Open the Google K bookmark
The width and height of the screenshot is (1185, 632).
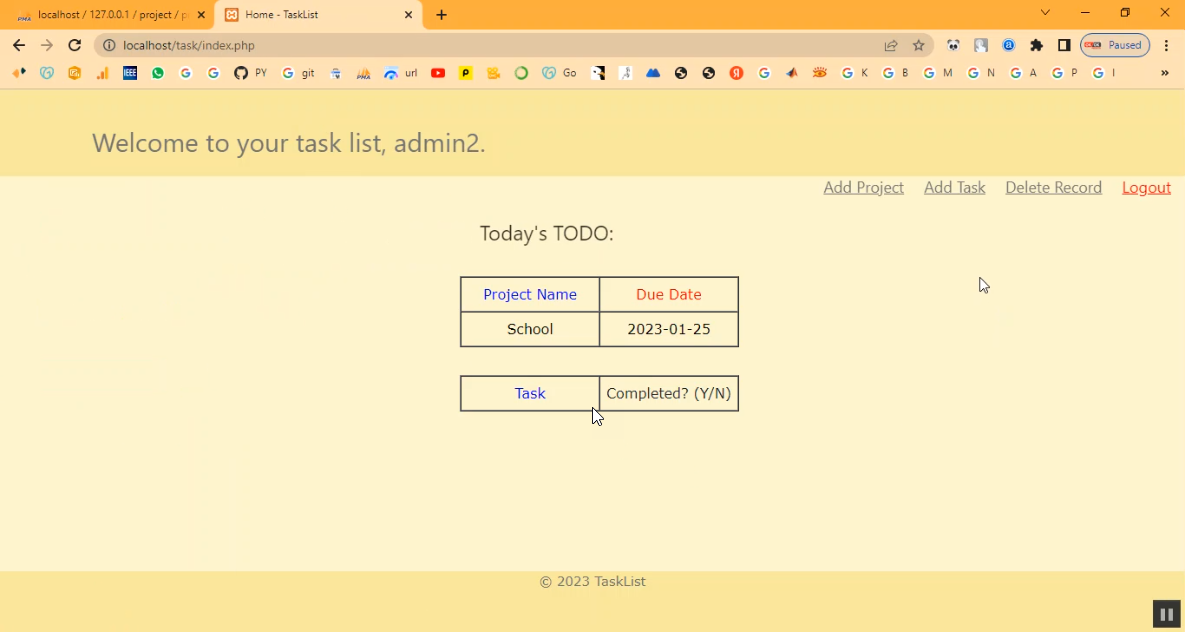[x=855, y=73]
